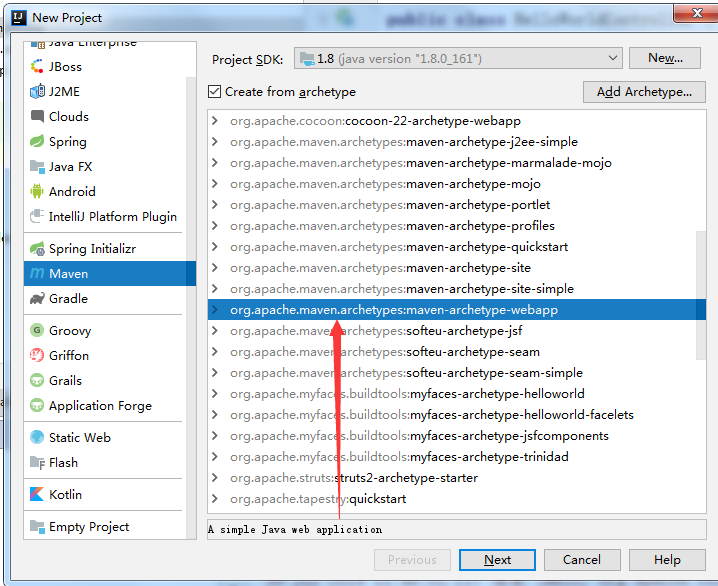Click the J2ME phone icon

tap(37, 92)
